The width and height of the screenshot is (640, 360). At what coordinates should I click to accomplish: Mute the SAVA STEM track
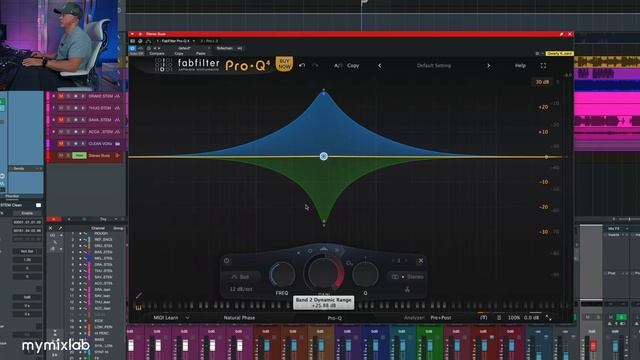point(61,120)
